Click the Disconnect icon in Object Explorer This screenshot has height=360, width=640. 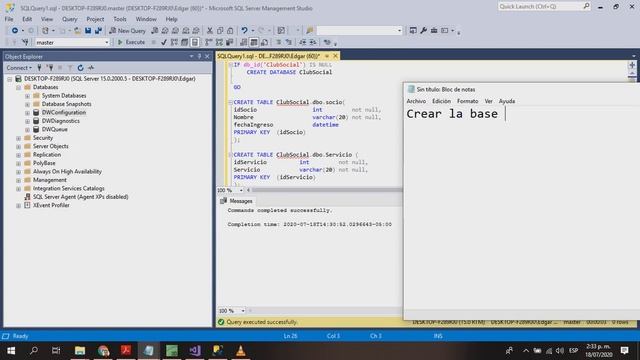point(50,68)
